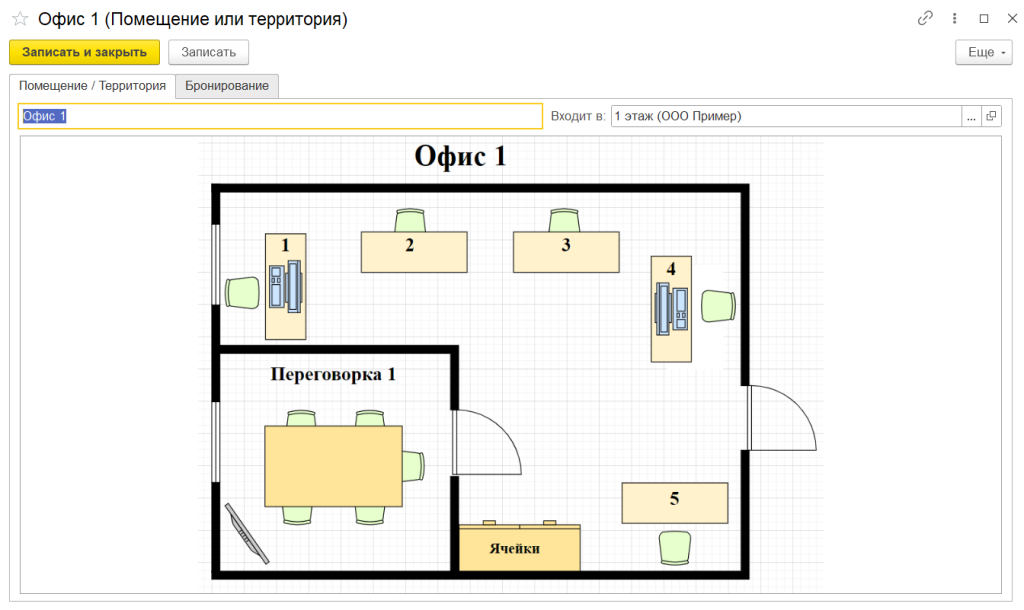Click the Входит в field with 1 этаж
Viewport: 1024px width, 610px height.
click(x=785, y=116)
